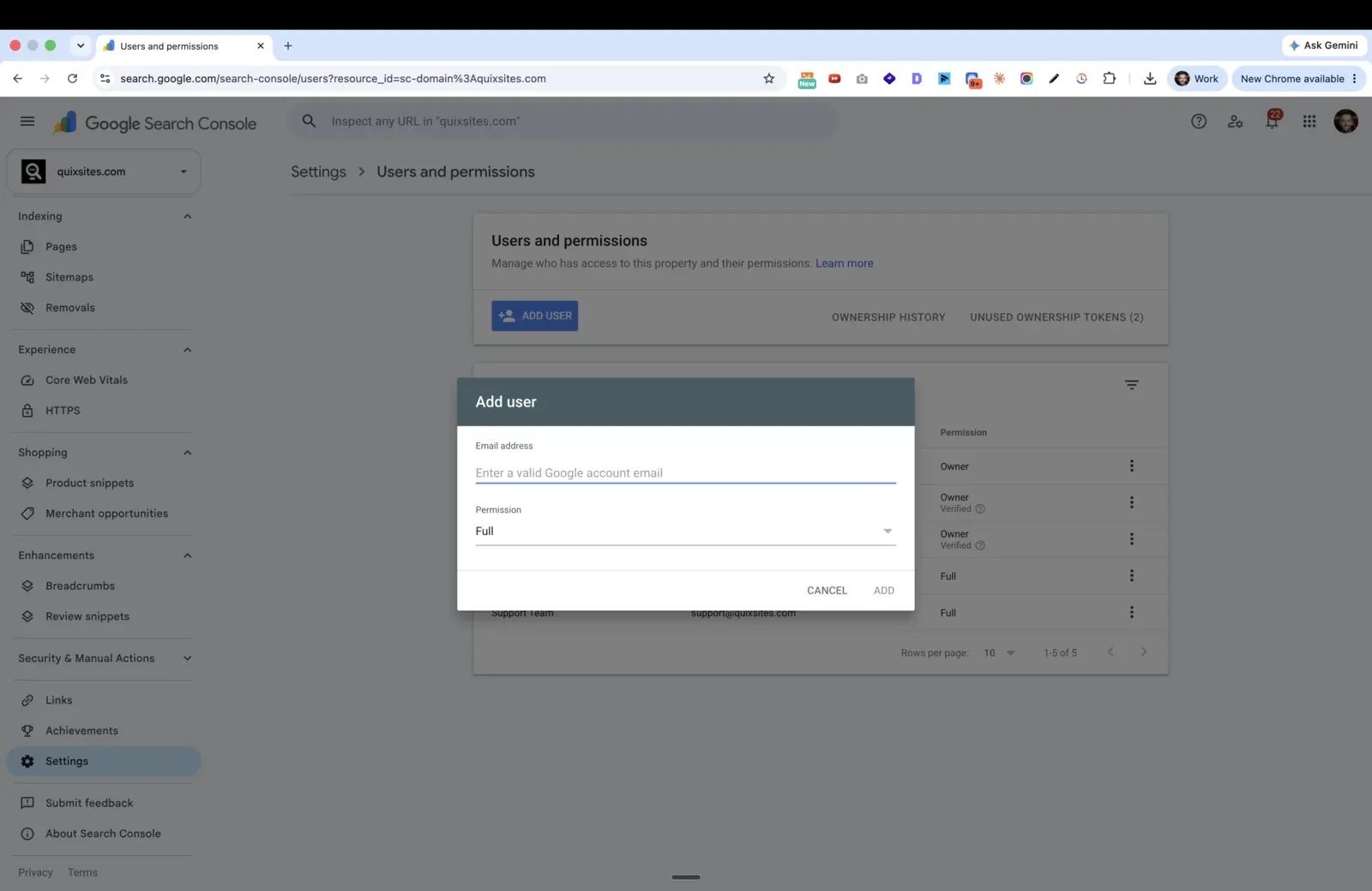Click the site information icon in address bar
Viewport: 1372px width, 891px height.
click(x=105, y=78)
